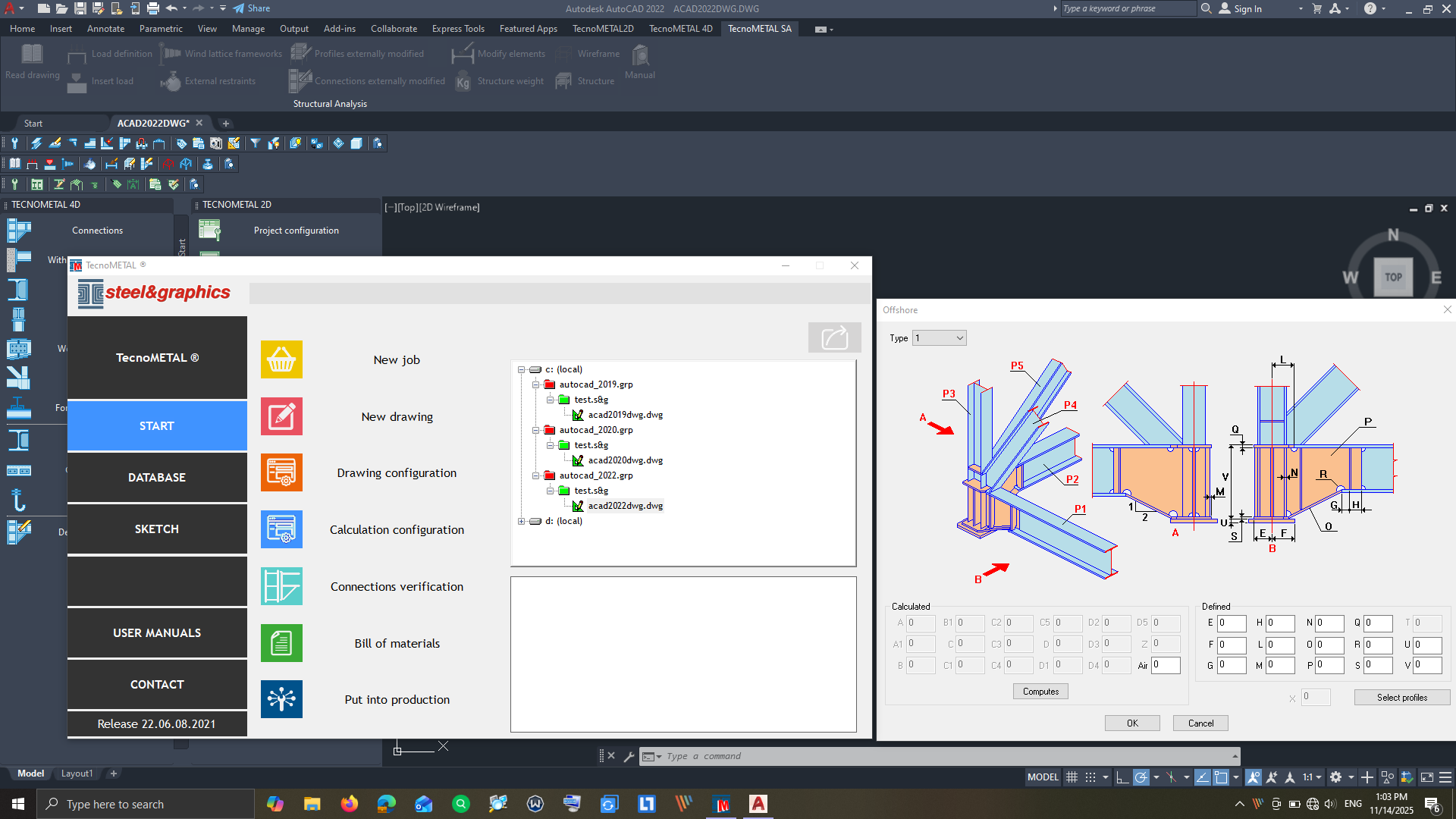The height and width of the screenshot is (819, 1456).
Task: Click the Calculation configuration gear icon
Action: [281, 529]
